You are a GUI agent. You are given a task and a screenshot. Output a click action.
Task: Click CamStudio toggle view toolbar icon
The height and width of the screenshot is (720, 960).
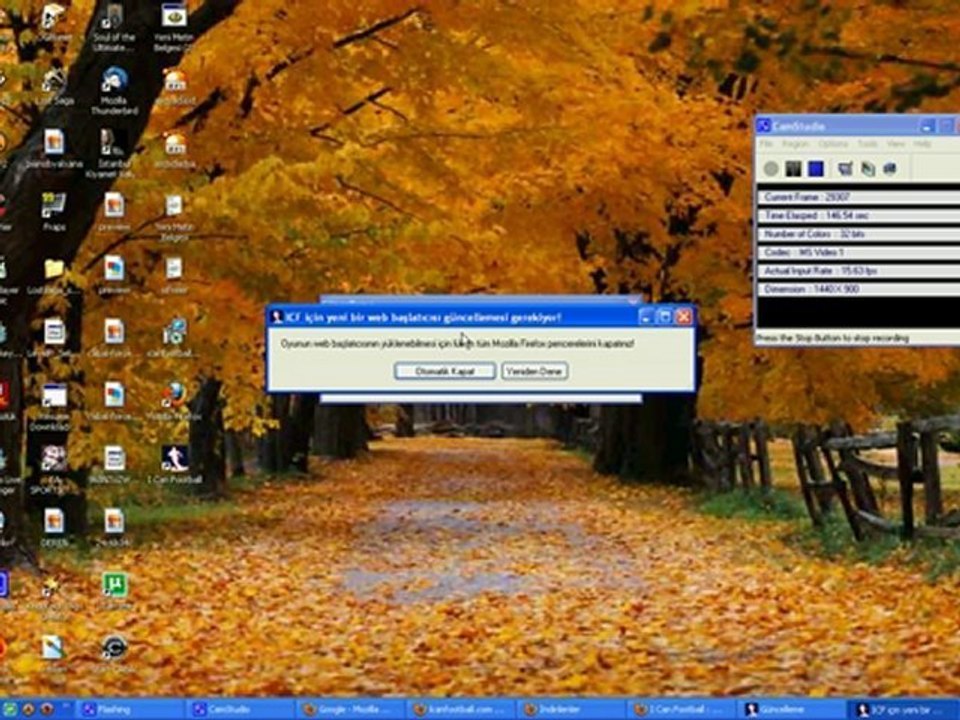click(x=846, y=168)
